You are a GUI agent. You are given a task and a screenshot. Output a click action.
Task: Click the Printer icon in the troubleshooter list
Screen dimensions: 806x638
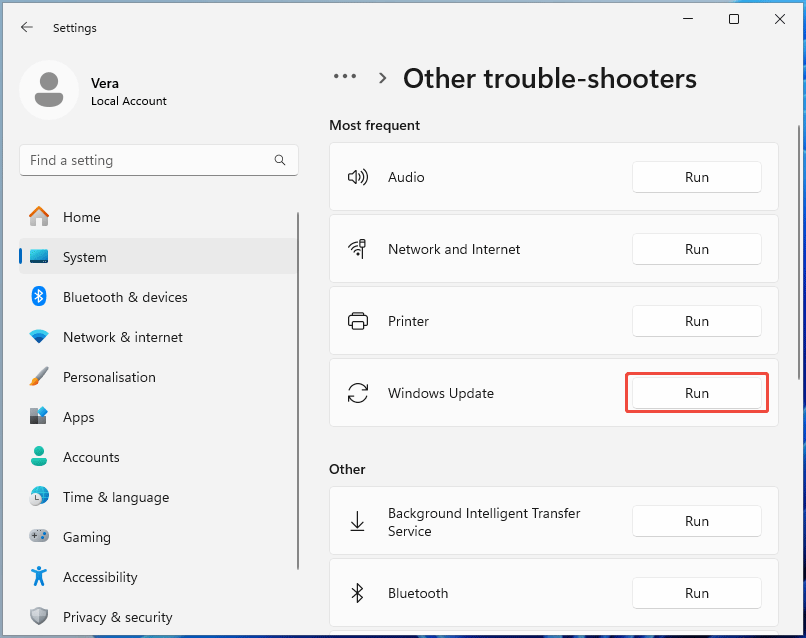(358, 321)
